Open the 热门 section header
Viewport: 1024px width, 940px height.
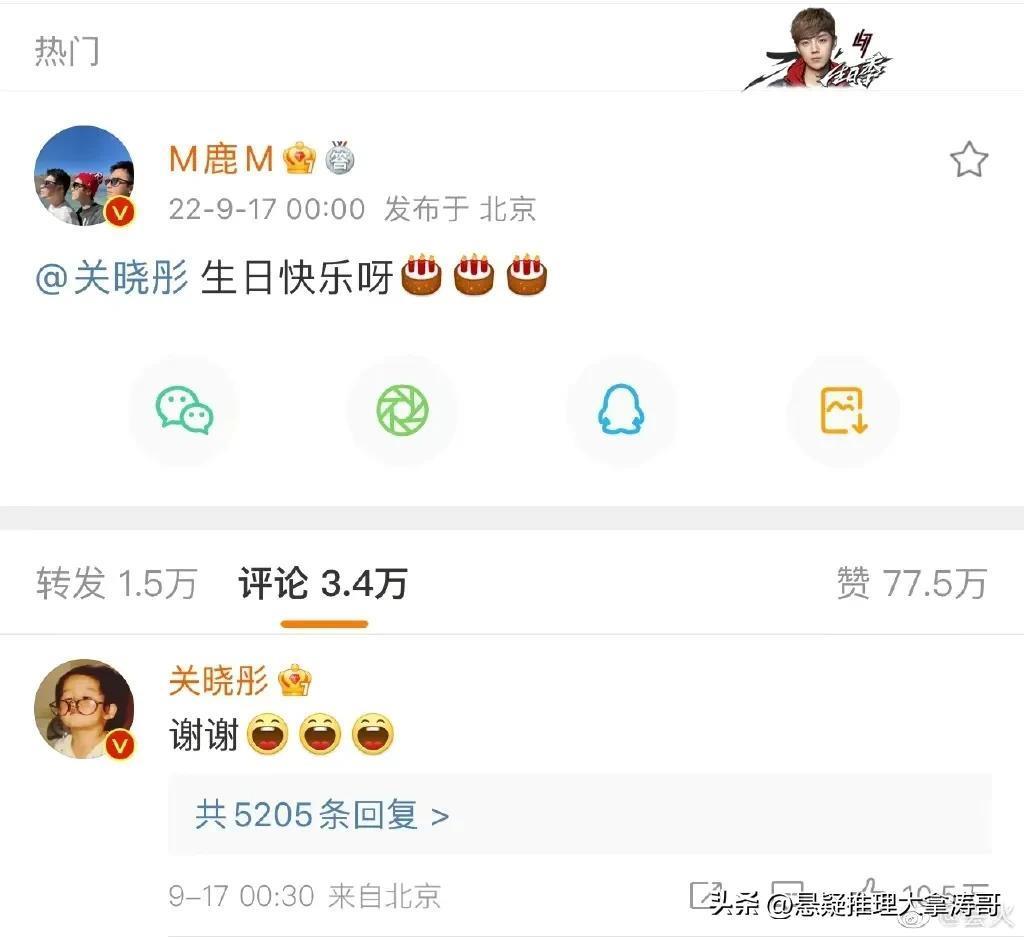67,51
